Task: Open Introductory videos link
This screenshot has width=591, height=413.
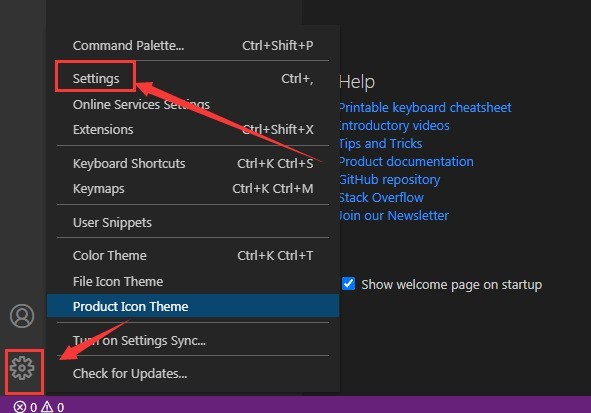Action: [394, 125]
